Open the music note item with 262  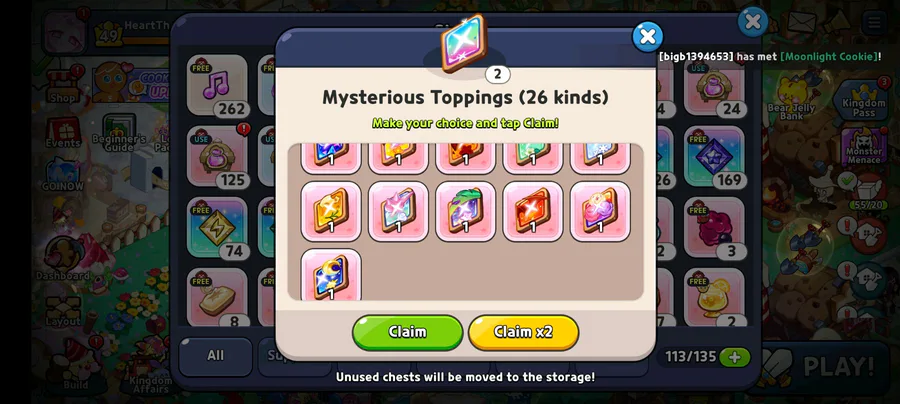(218, 86)
